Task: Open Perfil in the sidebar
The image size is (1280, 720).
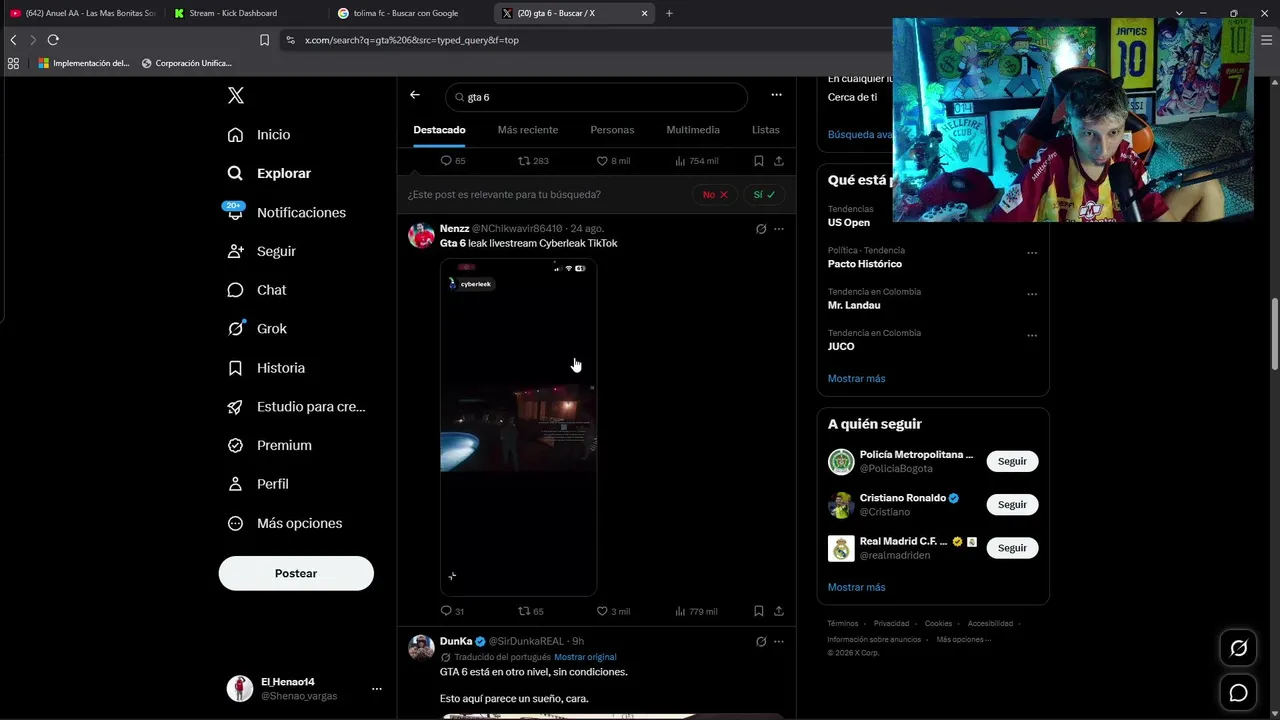Action: tap(258, 484)
